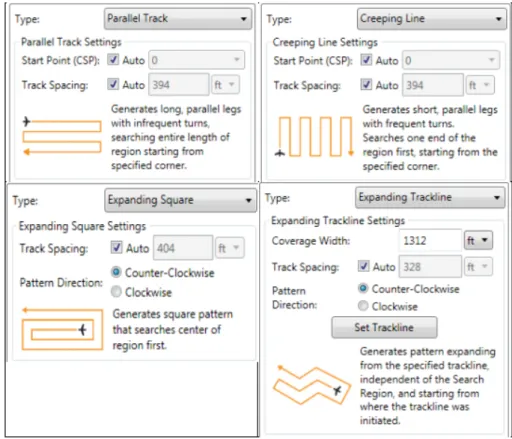Click the Expanding Square pattern diagram icon
Screen dimensions: 512x439
coord(62,329)
